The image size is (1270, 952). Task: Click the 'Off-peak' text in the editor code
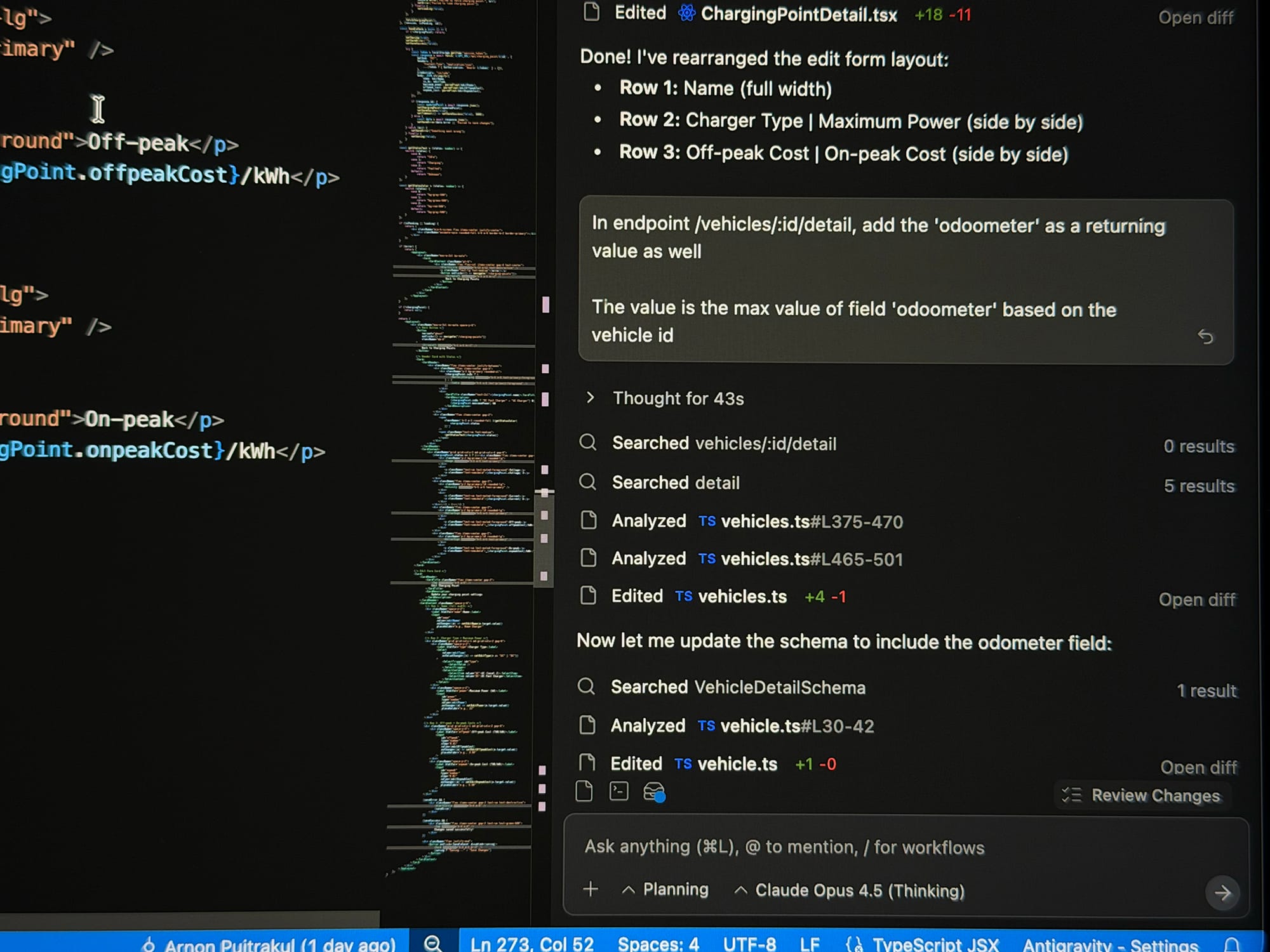click(x=138, y=143)
